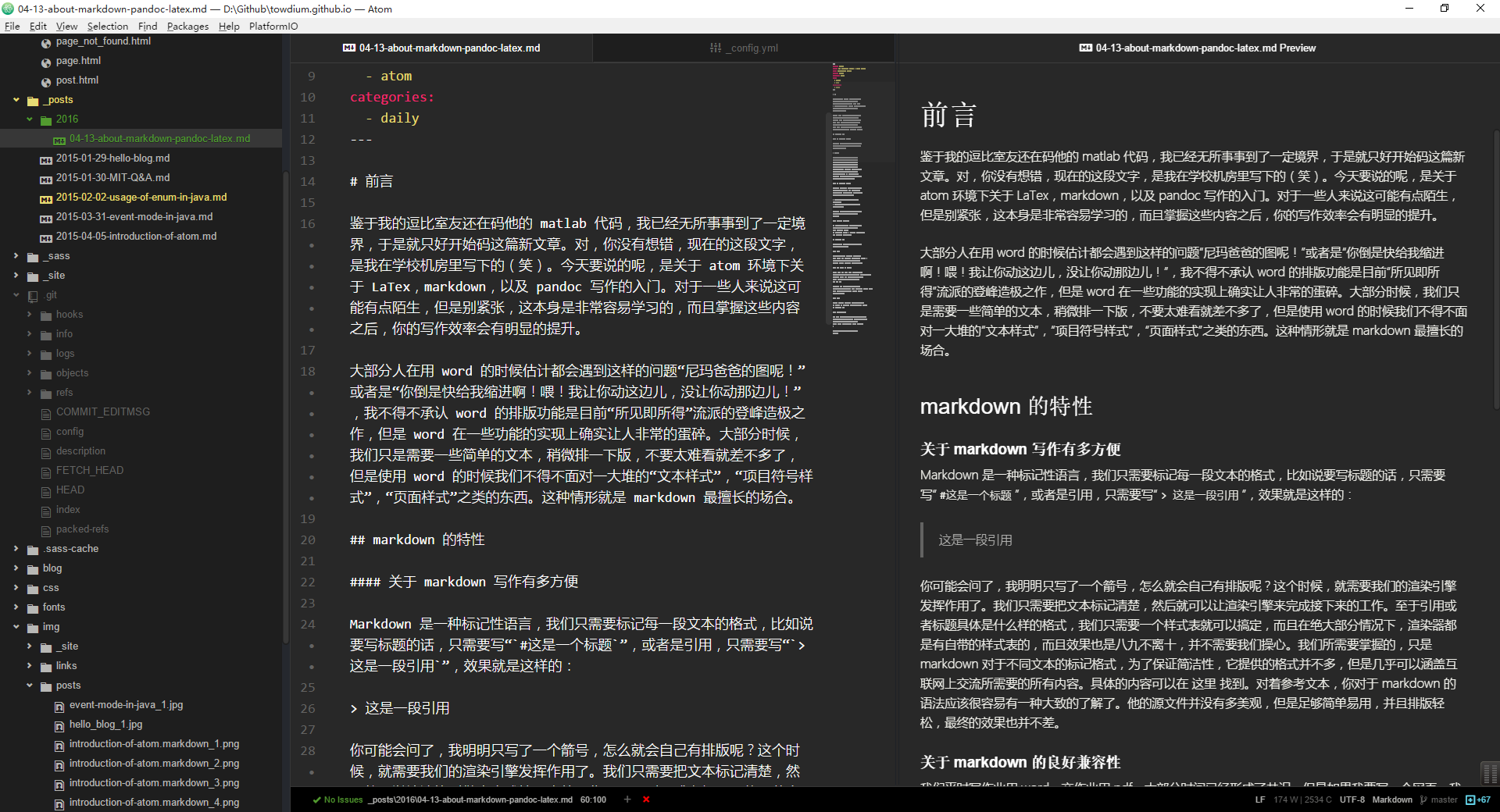Click the markdown icon on the Preview tab
Image resolution: width=1500 pixels, height=812 pixels.
1086,48
